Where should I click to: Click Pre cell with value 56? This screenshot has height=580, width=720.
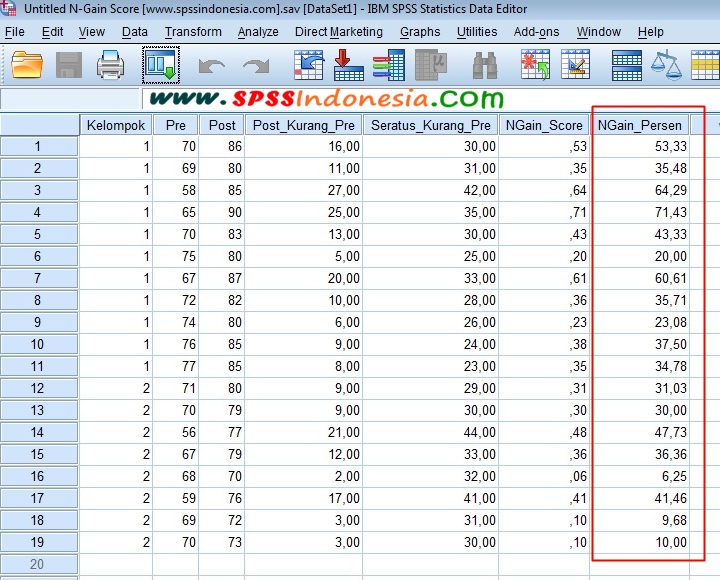click(175, 433)
